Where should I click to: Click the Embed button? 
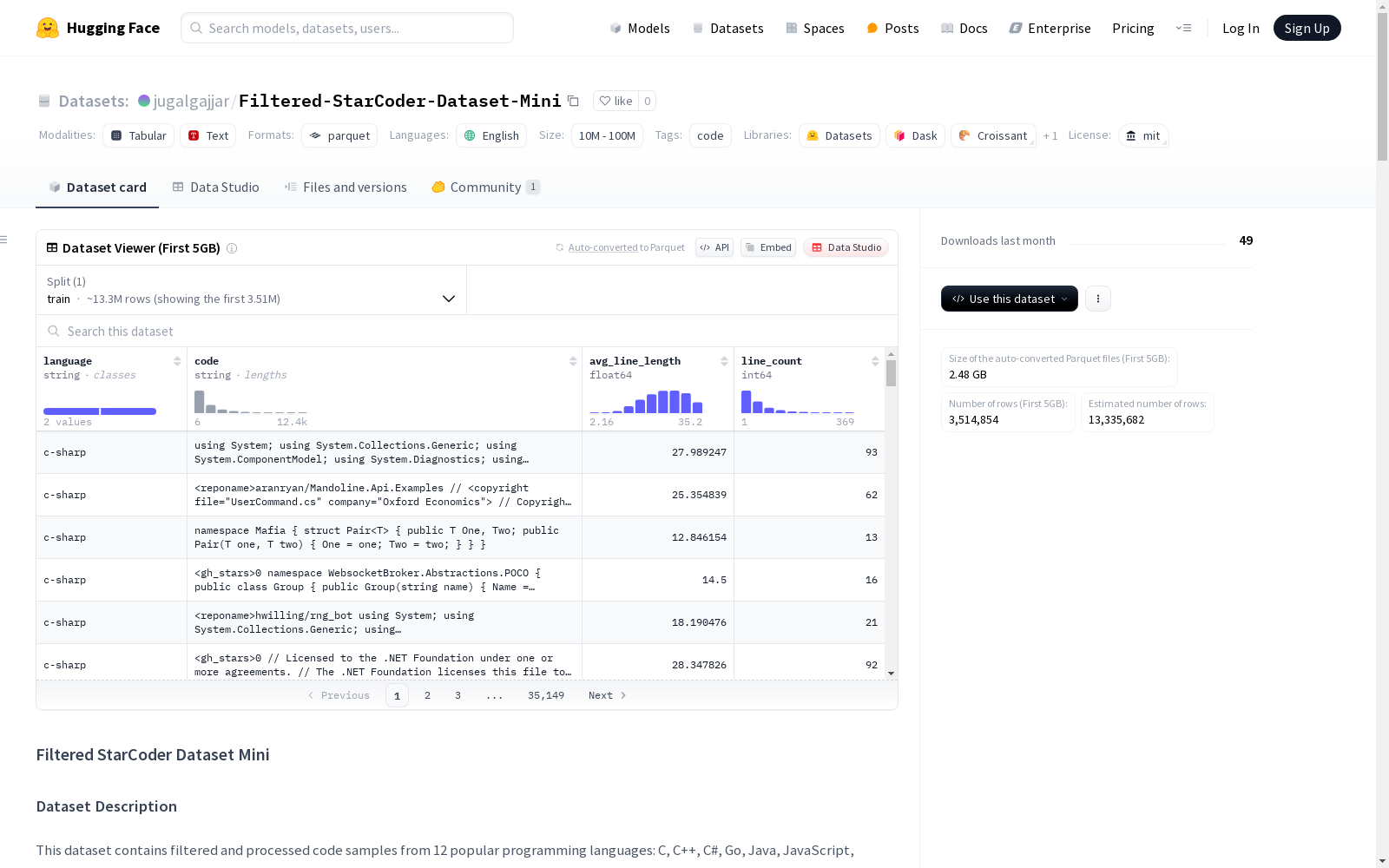click(768, 247)
